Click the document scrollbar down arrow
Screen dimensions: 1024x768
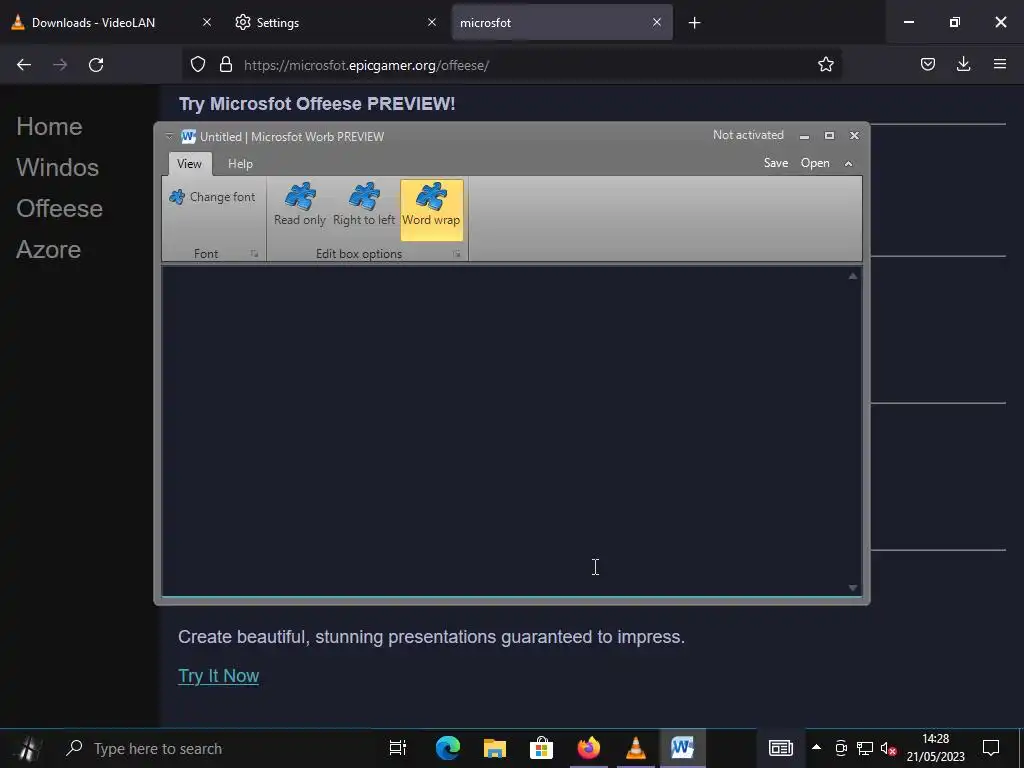pos(852,588)
